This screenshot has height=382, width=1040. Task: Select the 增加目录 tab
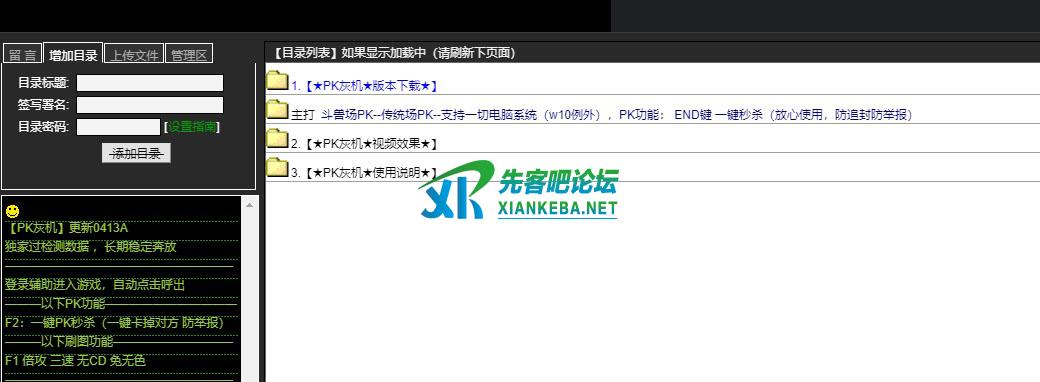[73, 54]
